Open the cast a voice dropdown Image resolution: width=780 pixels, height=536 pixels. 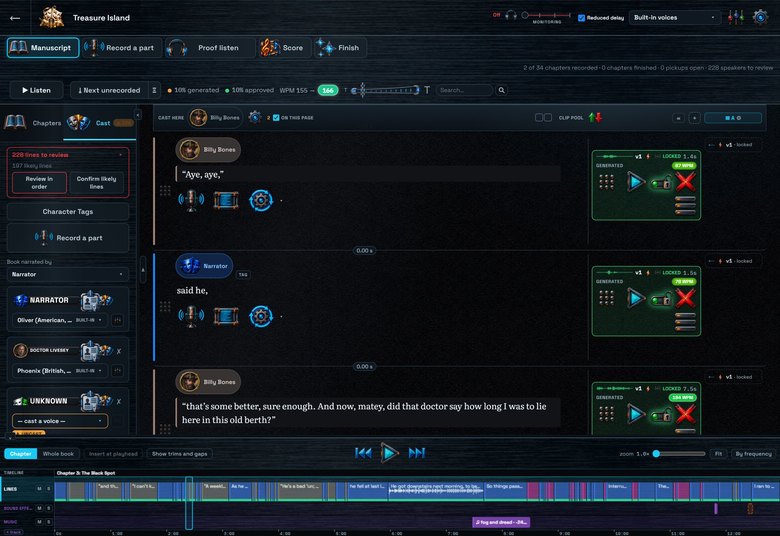[x=59, y=421]
